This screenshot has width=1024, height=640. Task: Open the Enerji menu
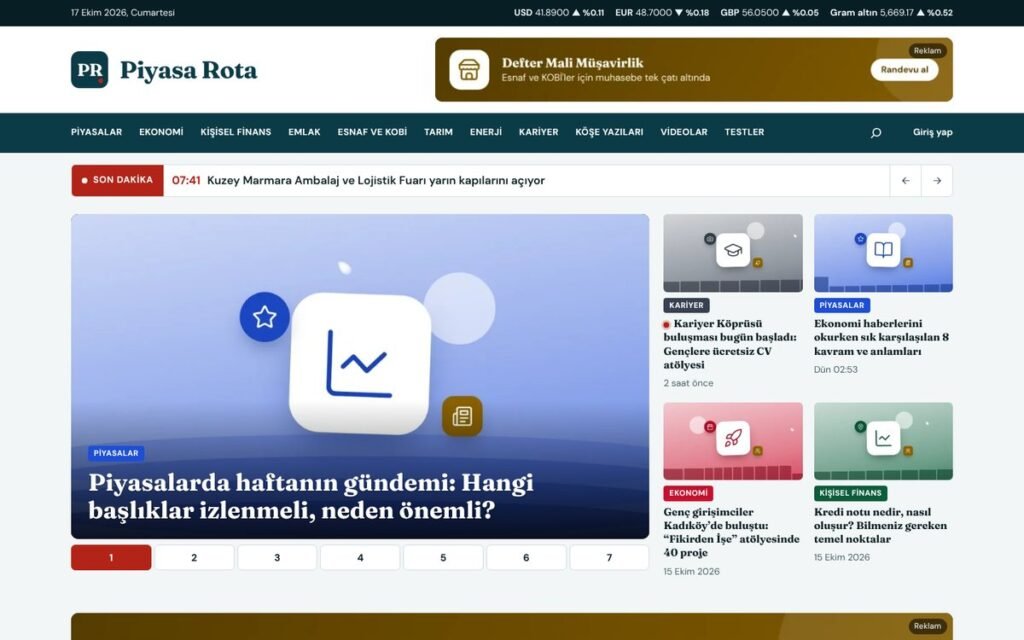(486, 132)
